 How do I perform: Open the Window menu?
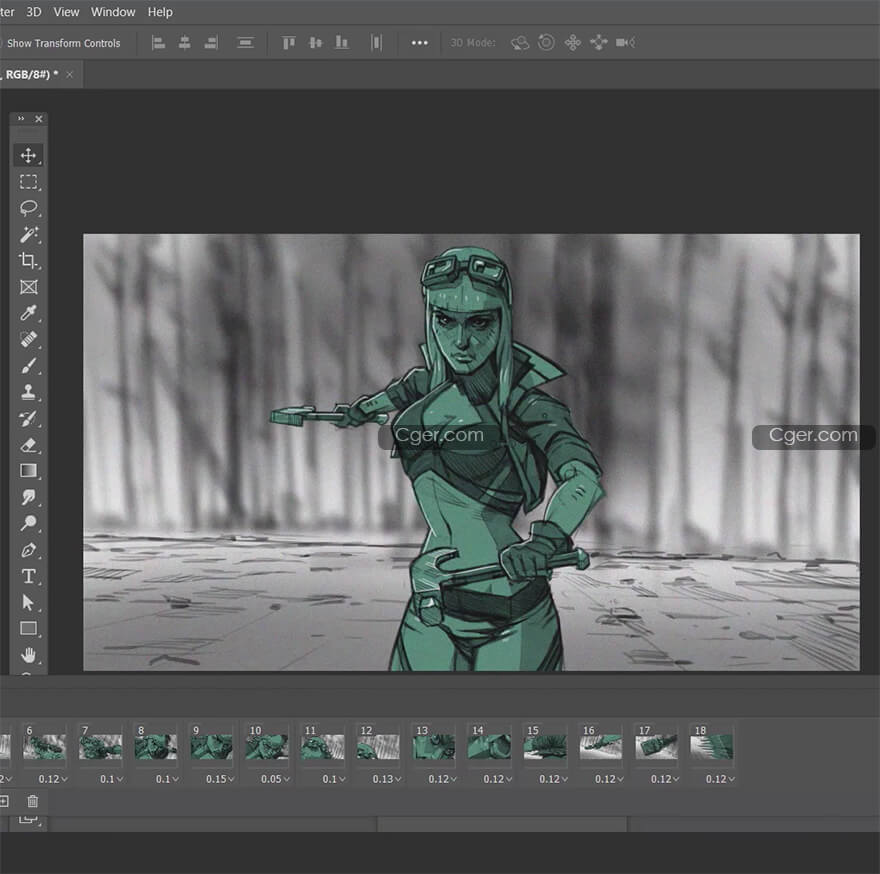click(113, 12)
